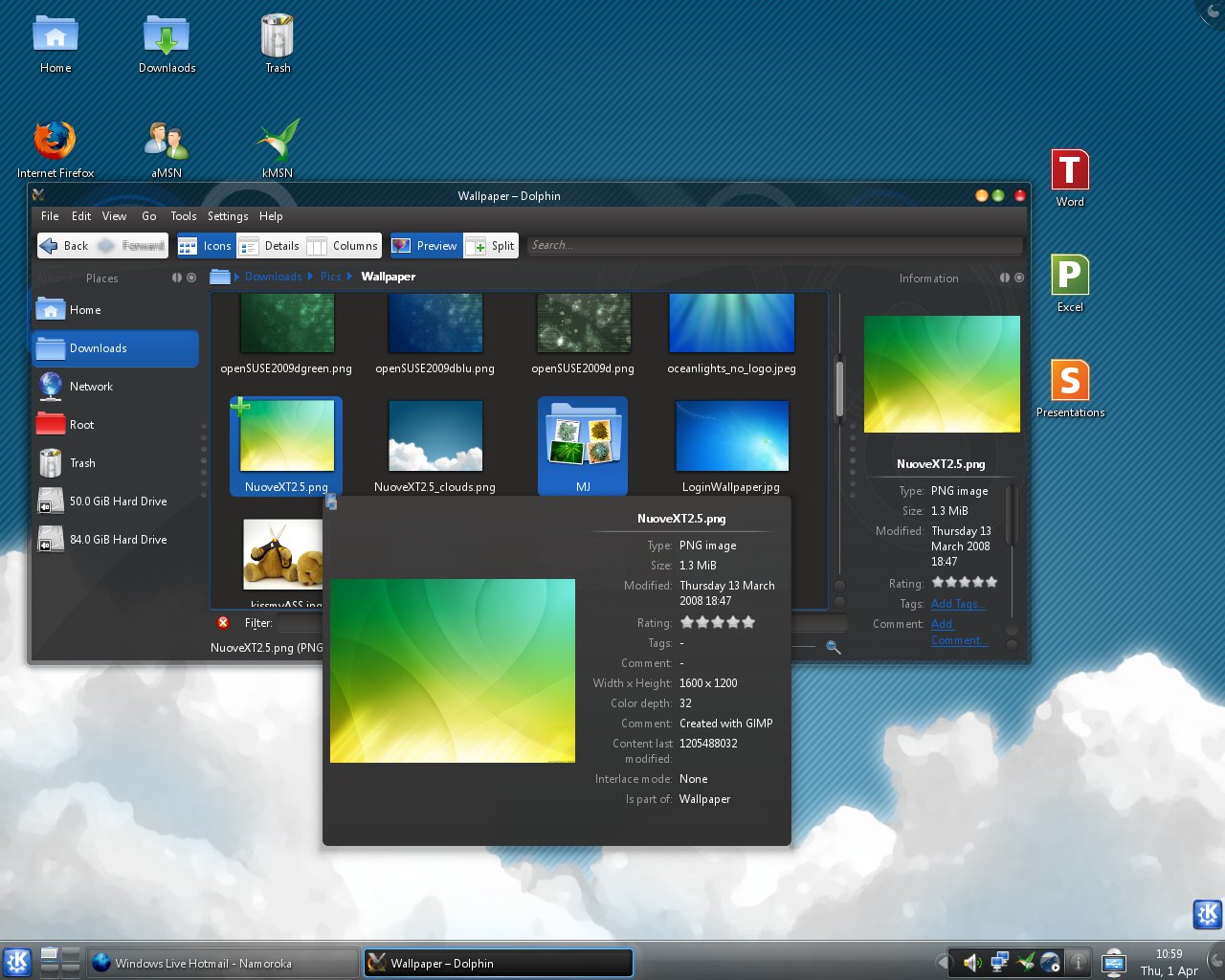This screenshot has height=980, width=1225.
Task: Switch to Windows Live Hotmail taskbar entry
Action: point(223,963)
